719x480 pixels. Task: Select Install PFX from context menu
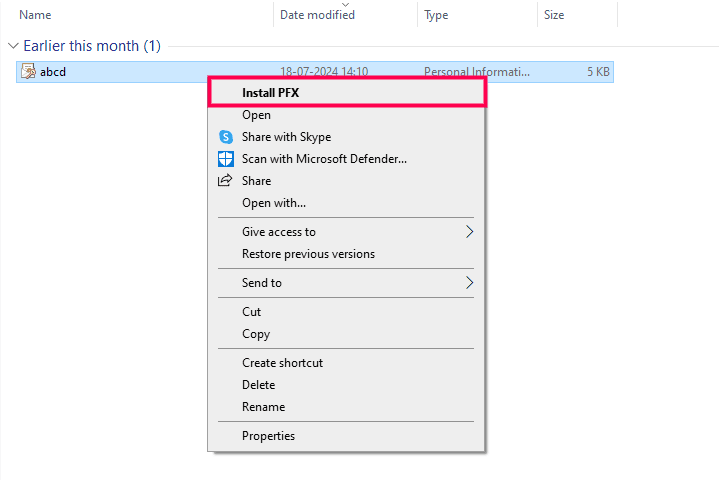(x=270, y=93)
